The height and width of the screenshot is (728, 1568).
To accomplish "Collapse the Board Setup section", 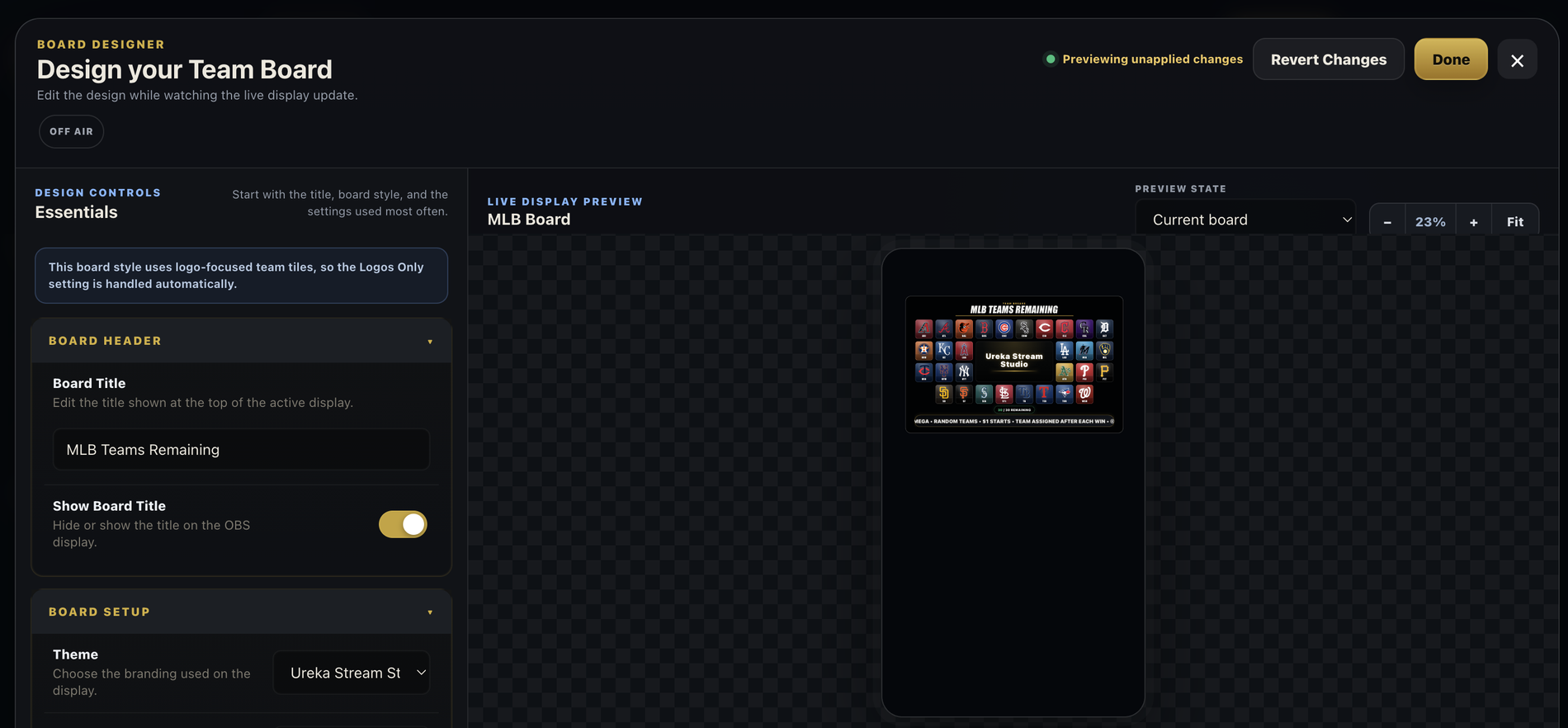I will [241, 612].
